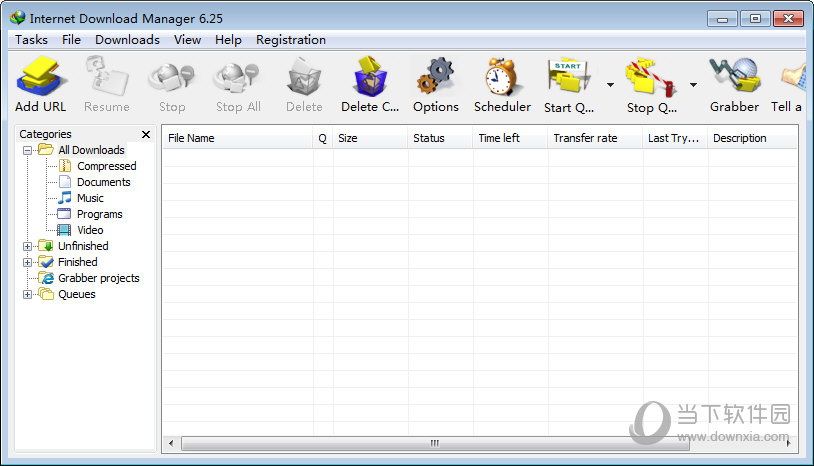The width and height of the screenshot is (814, 466).
Task: Minimize the Internet Download Manager window
Action: (x=722, y=19)
